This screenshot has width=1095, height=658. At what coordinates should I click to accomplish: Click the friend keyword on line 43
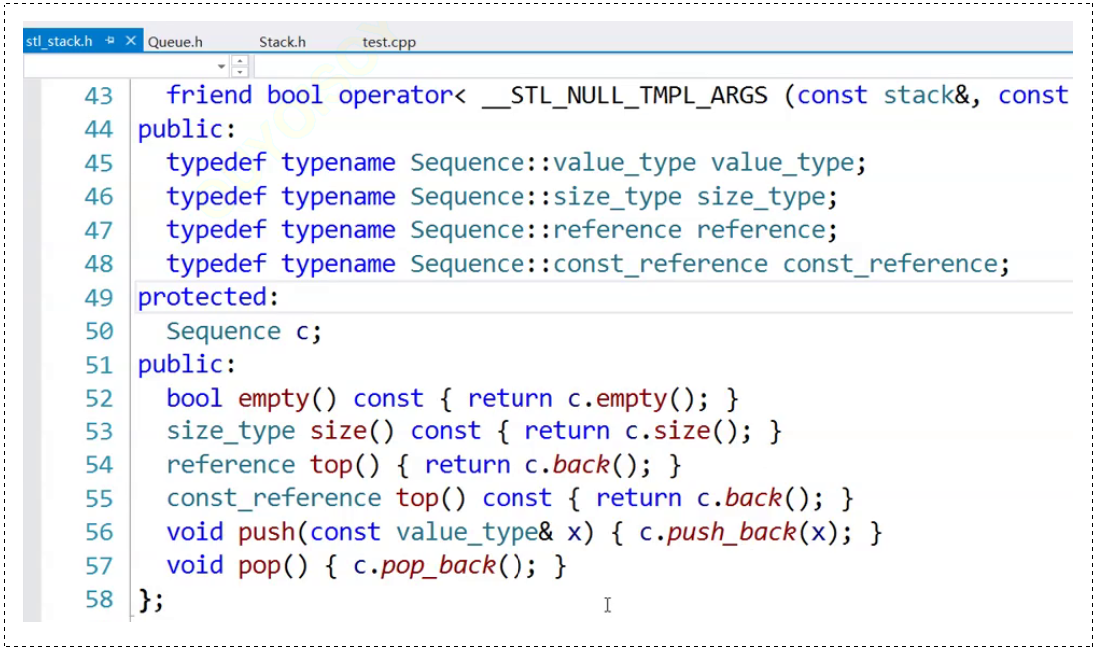tap(210, 94)
